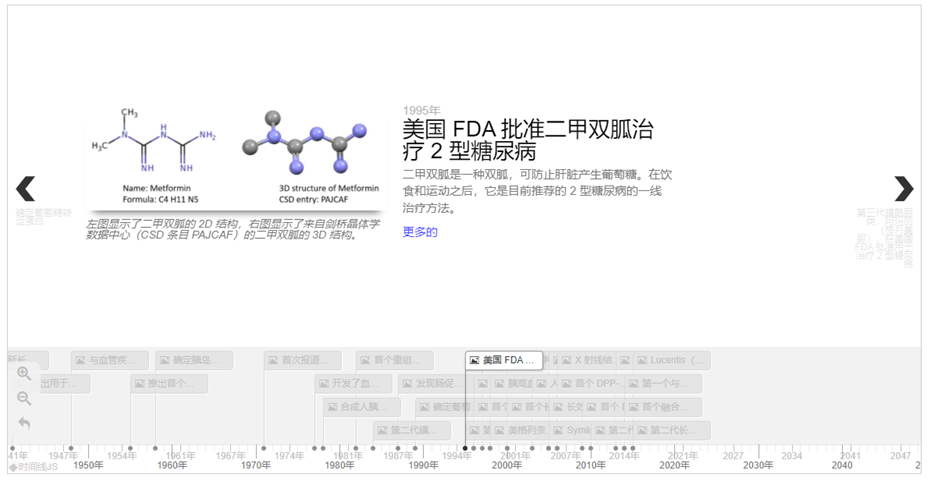The width and height of the screenshot is (931, 481).
Task: Return to timeline start with back arrow
Action: click(24, 423)
